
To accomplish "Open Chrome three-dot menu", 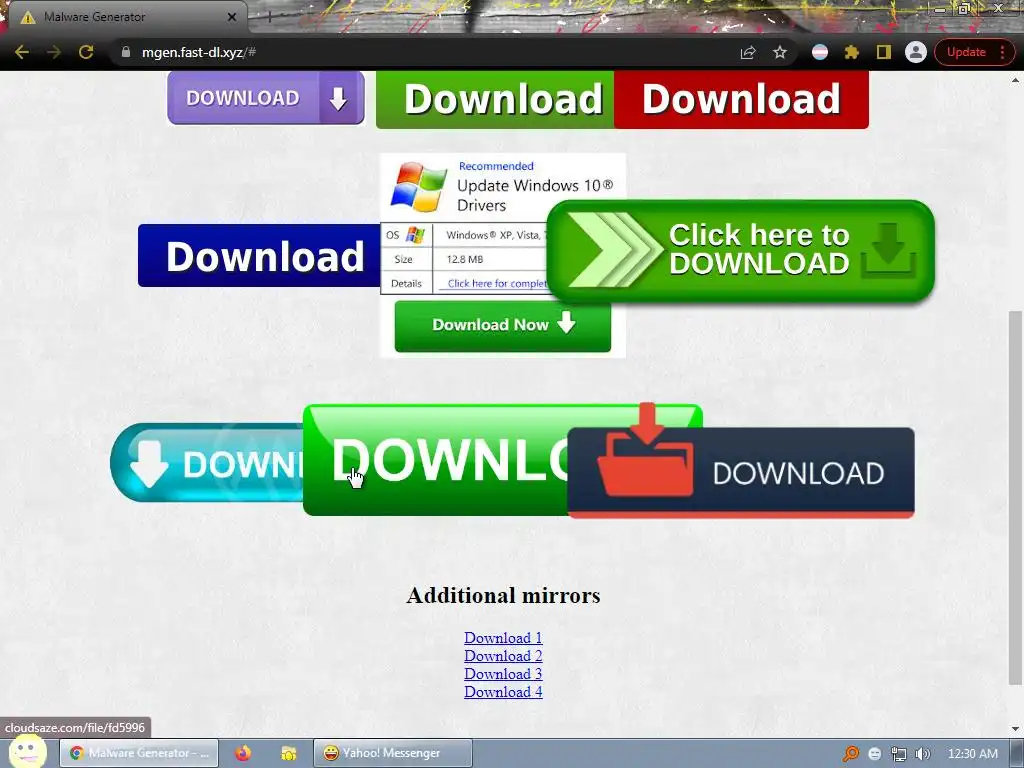I will click(1002, 52).
